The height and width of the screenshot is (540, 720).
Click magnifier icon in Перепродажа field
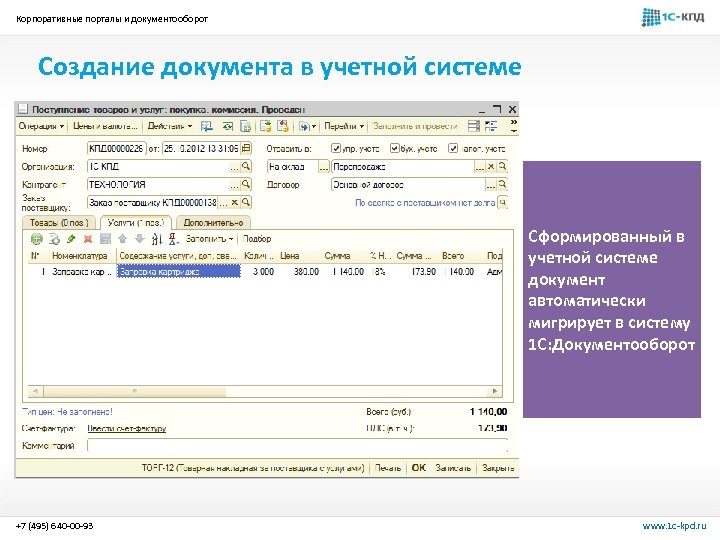502,167
